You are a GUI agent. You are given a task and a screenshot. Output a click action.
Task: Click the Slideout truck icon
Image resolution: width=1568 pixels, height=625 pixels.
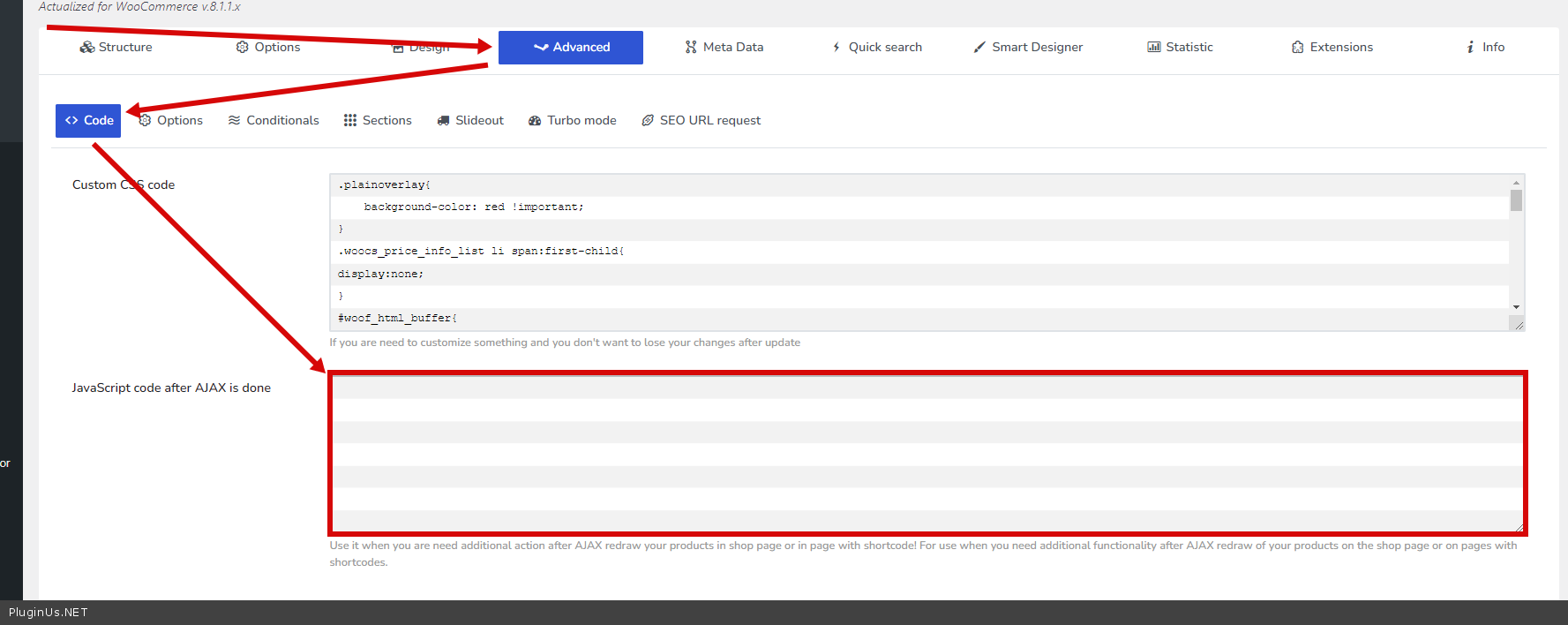click(443, 121)
